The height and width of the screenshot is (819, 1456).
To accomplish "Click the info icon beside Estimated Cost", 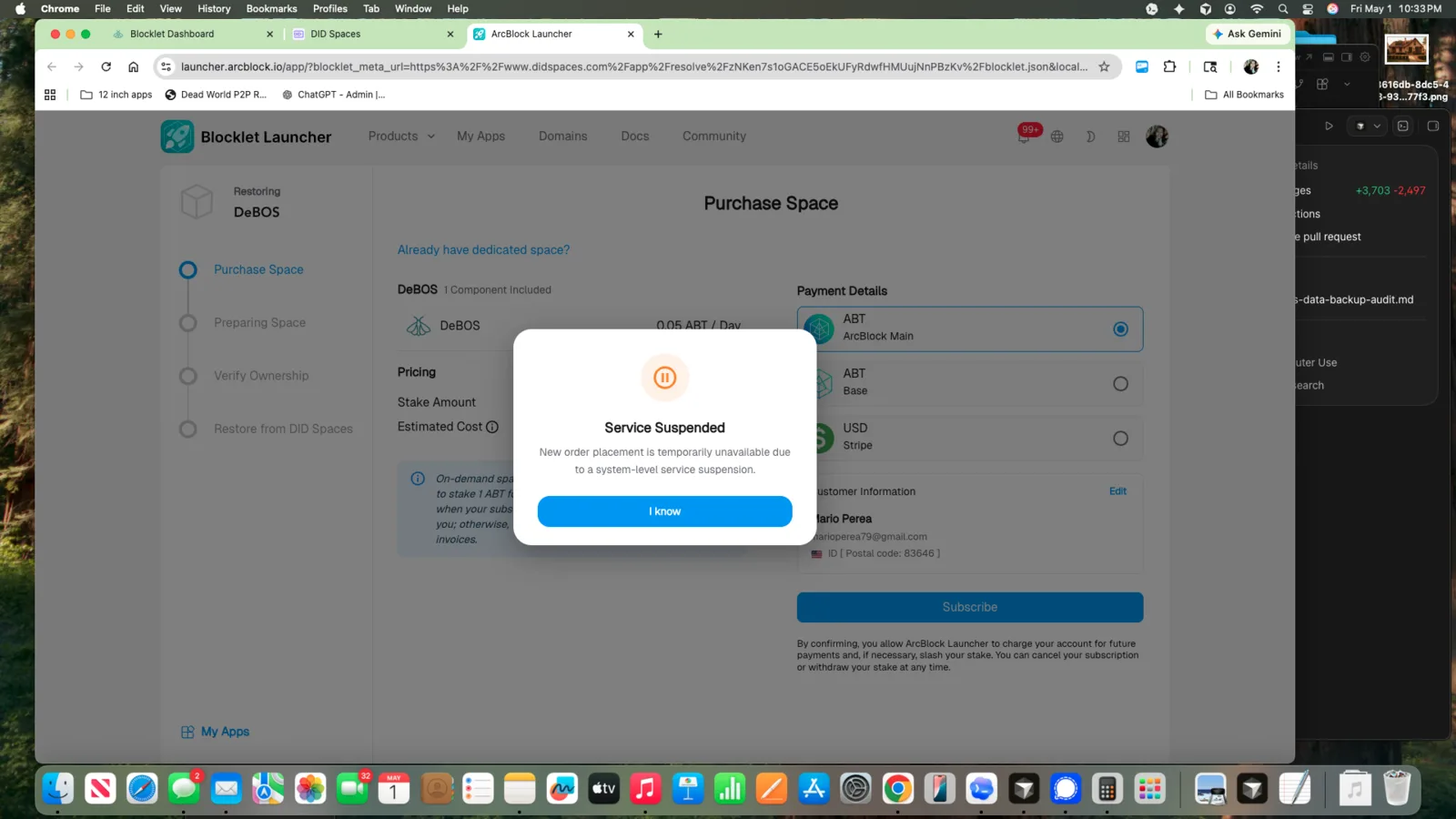I will coord(492,427).
